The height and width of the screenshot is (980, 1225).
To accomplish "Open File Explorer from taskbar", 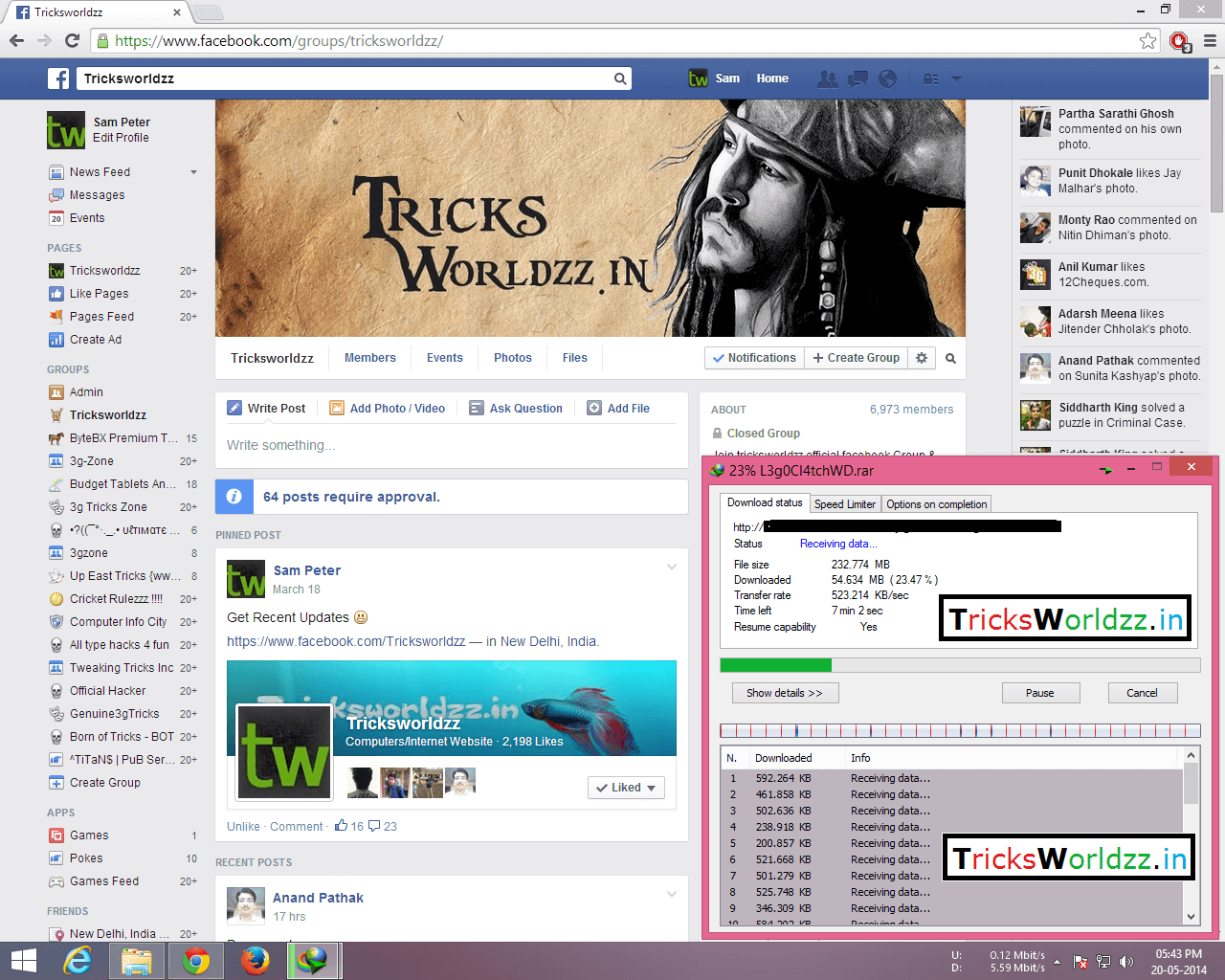I will click(137, 961).
